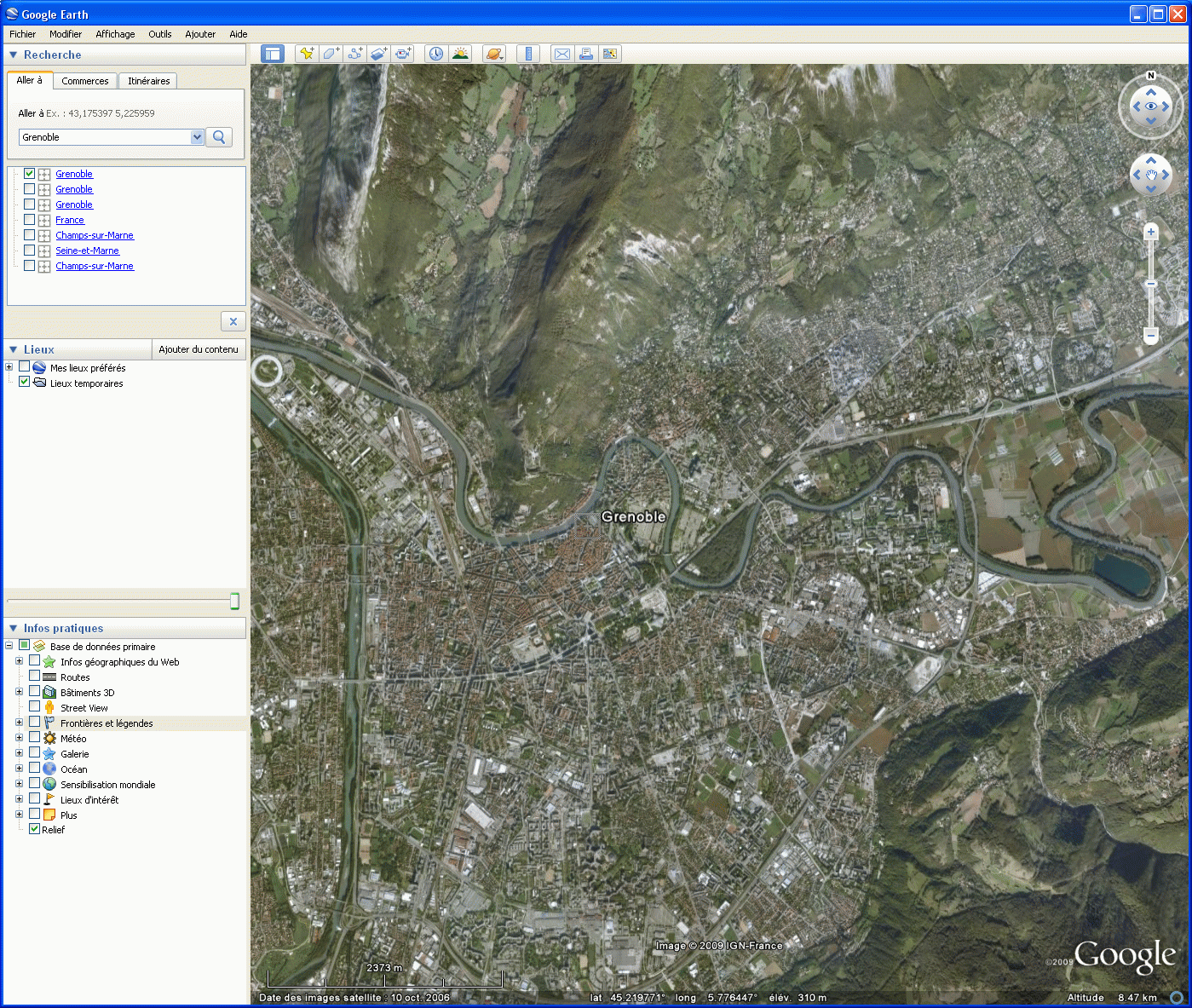This screenshot has height=1008, width=1192.
Task: Open the ruler measuring tool
Action: coord(528,54)
